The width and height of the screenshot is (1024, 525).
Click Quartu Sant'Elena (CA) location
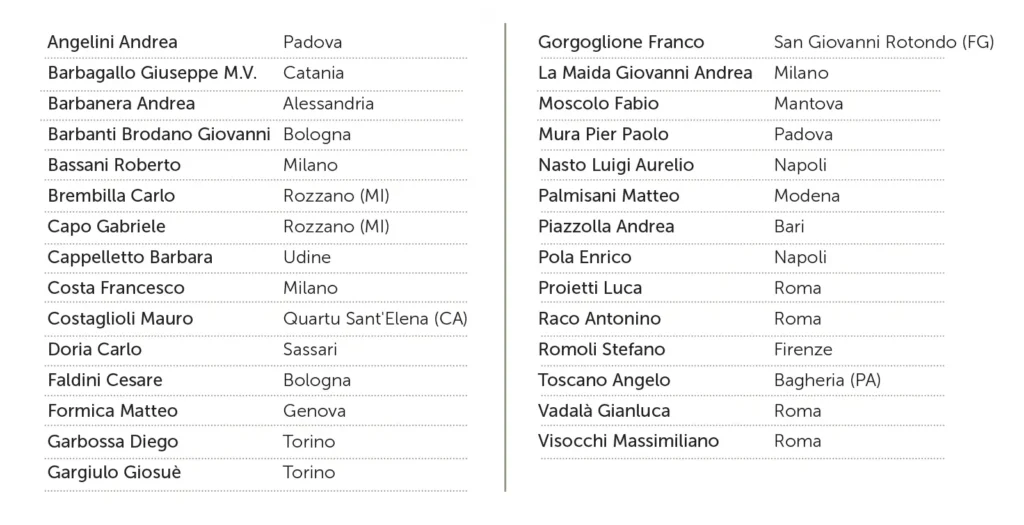pyautogui.click(x=375, y=319)
